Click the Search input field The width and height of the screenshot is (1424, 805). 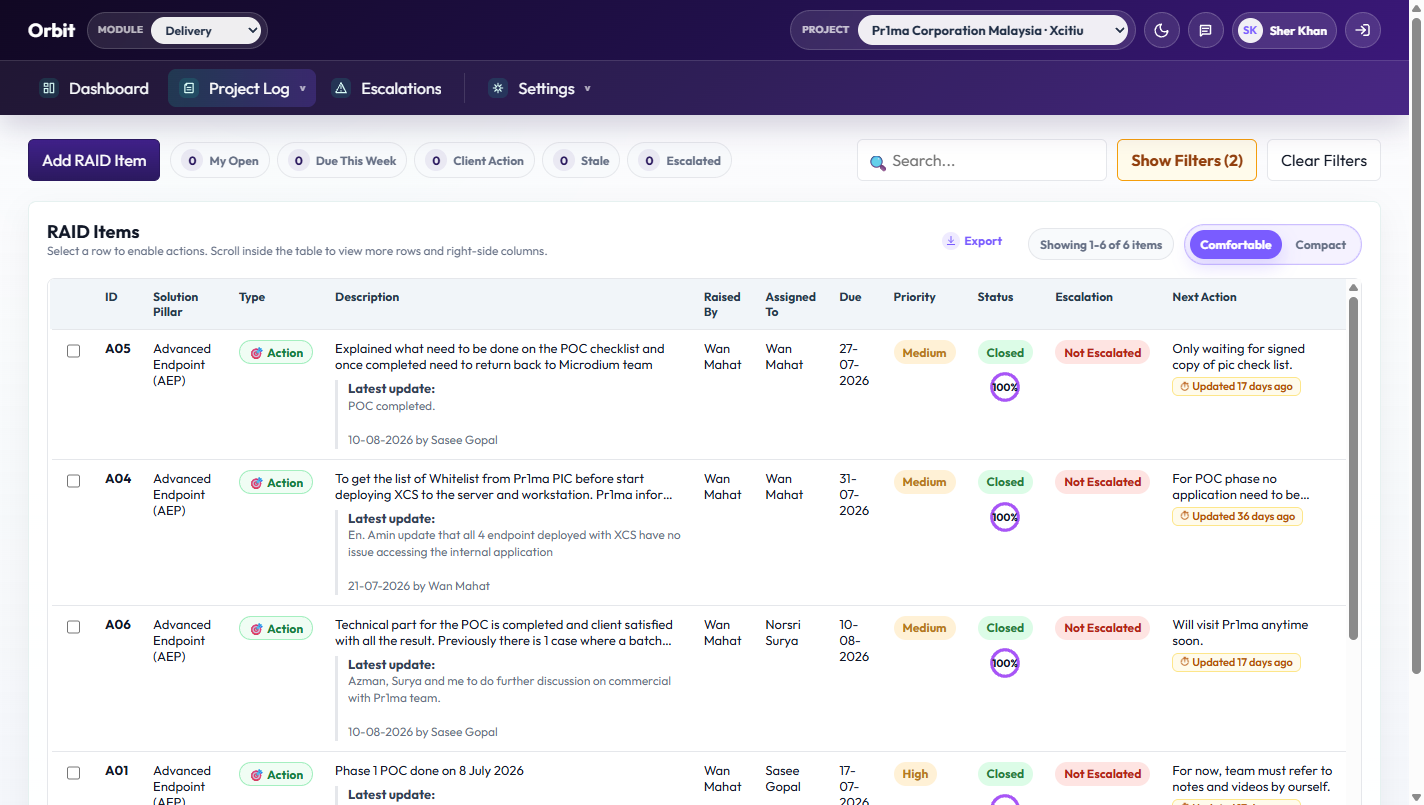click(982, 160)
